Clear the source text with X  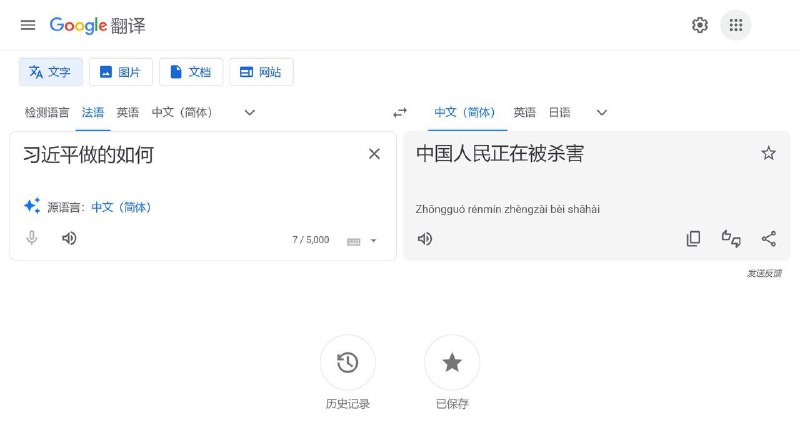click(x=374, y=154)
